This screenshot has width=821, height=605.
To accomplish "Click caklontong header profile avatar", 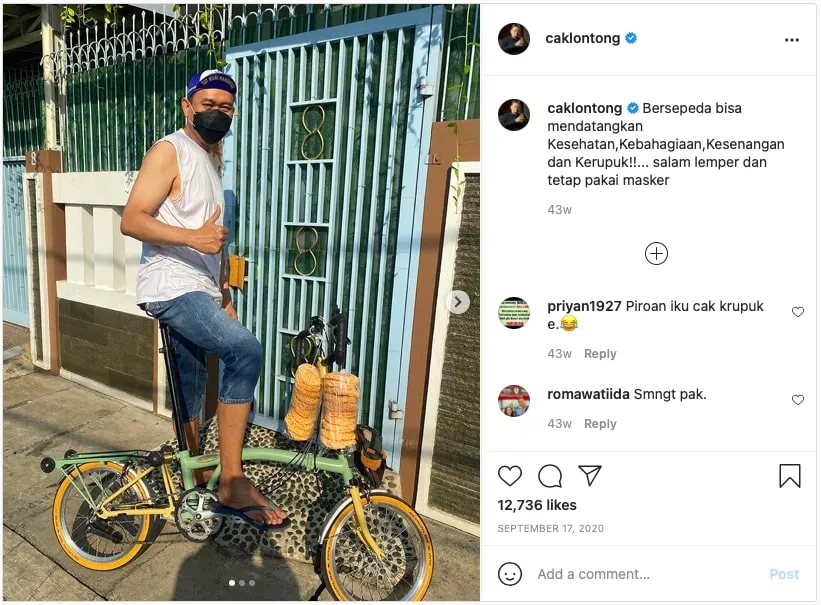I will point(514,39).
